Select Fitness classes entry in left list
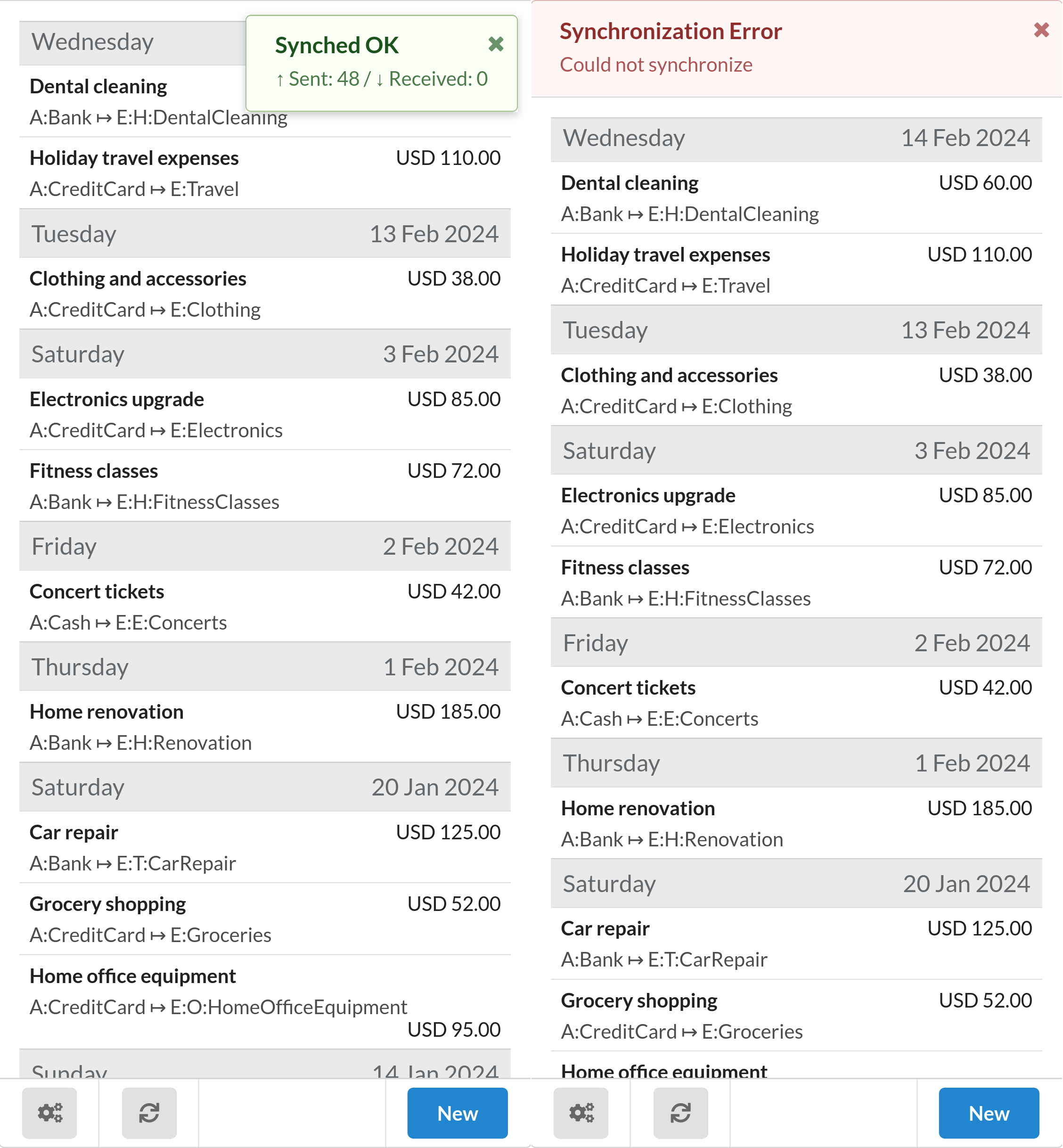Viewport: 1063px width, 1148px height. coord(265,486)
